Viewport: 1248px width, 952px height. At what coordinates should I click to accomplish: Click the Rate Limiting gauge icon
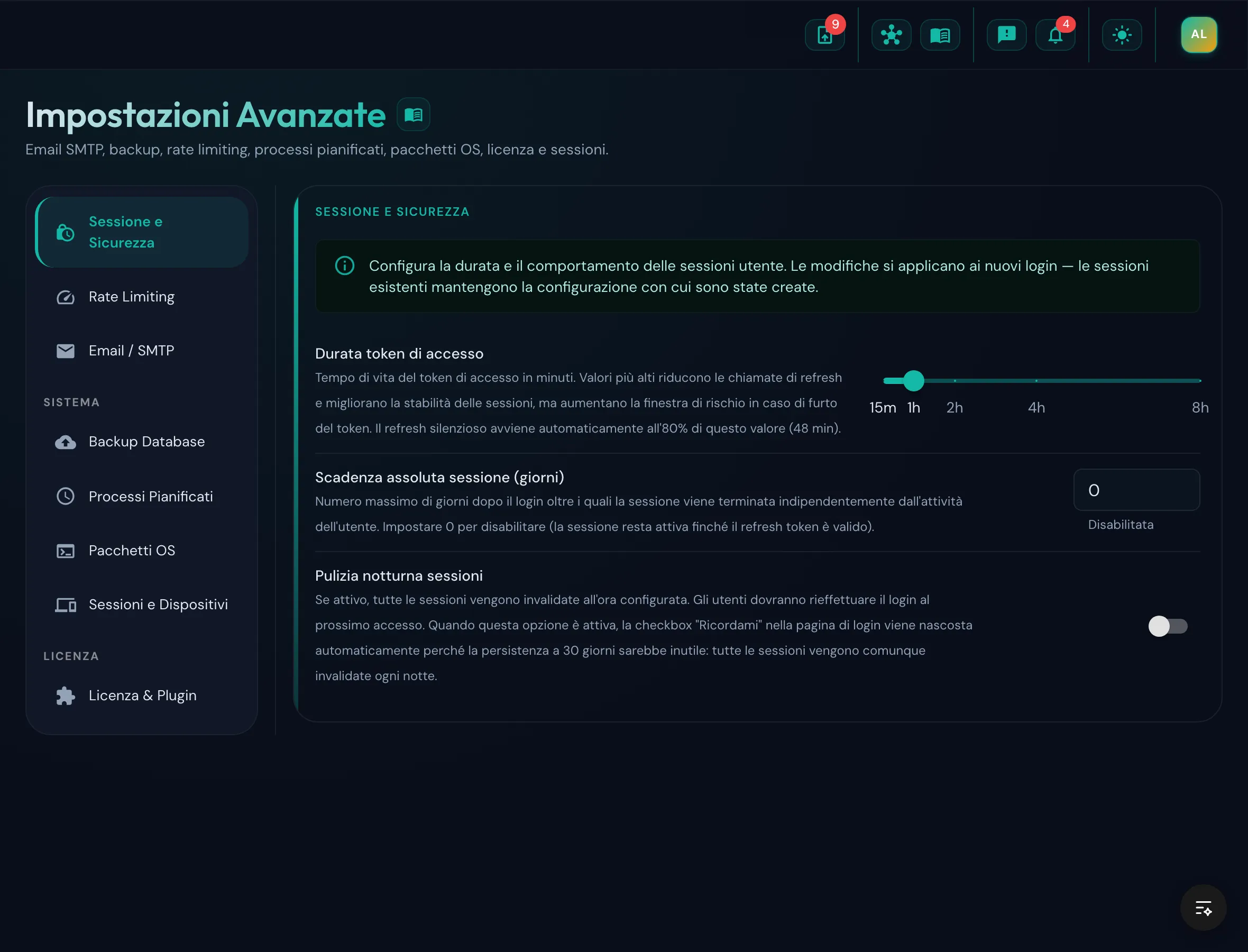pyautogui.click(x=66, y=297)
